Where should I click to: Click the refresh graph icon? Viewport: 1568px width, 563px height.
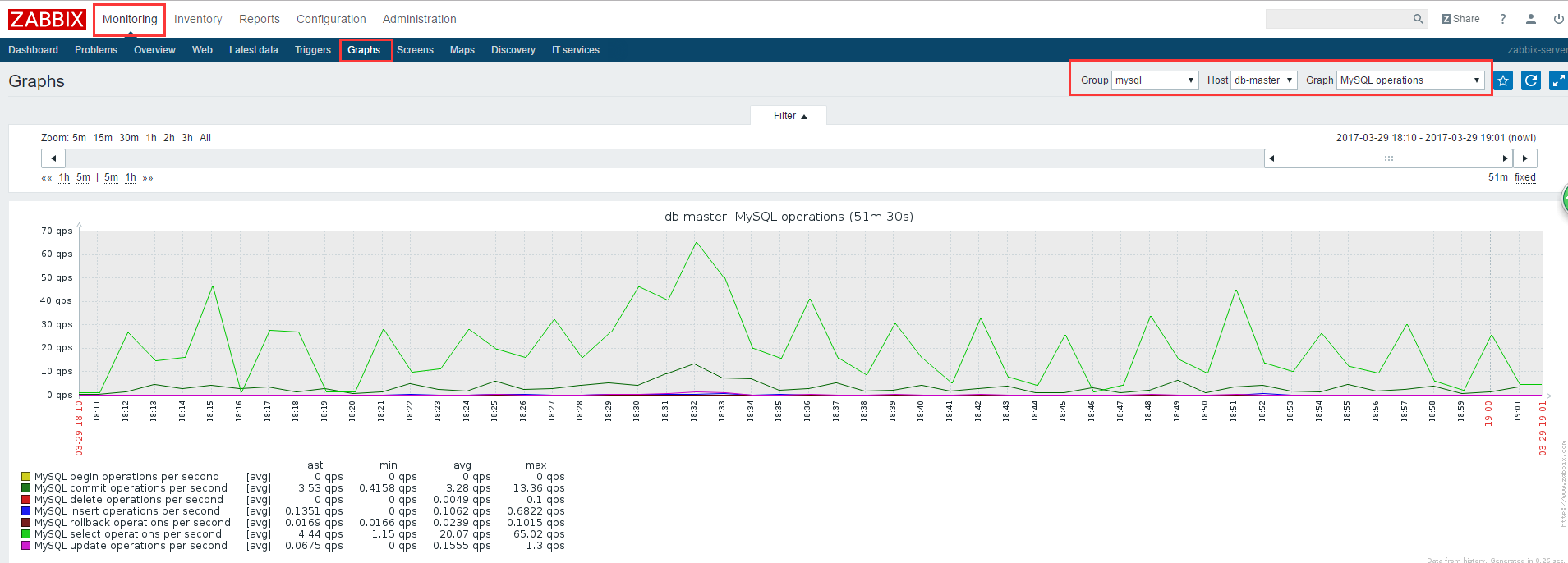coord(1531,80)
